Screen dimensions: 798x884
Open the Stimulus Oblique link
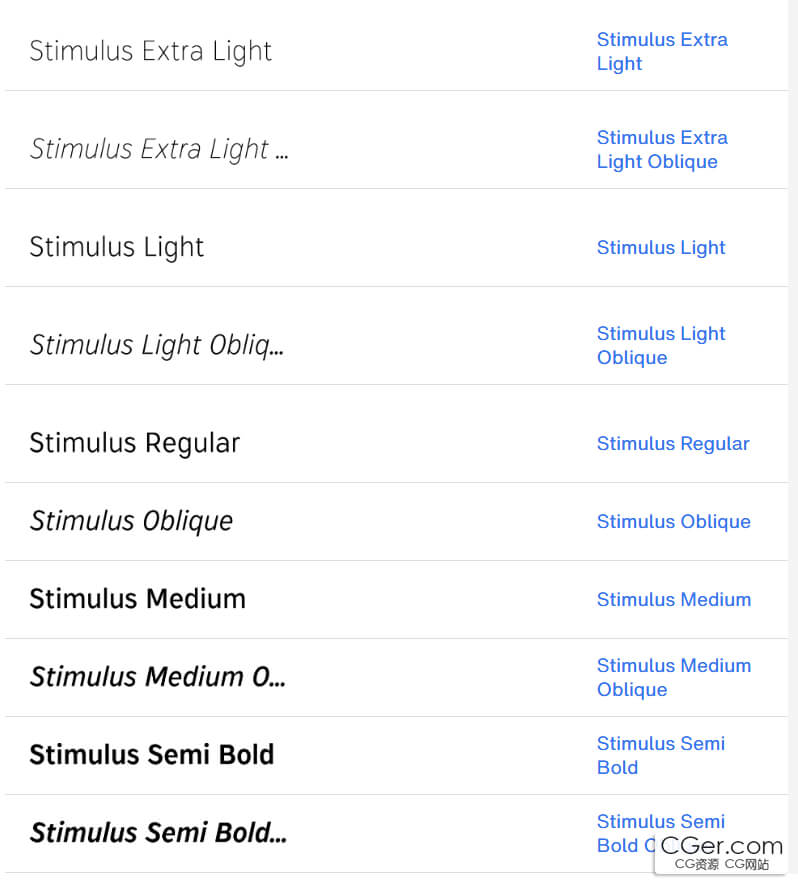[674, 521]
